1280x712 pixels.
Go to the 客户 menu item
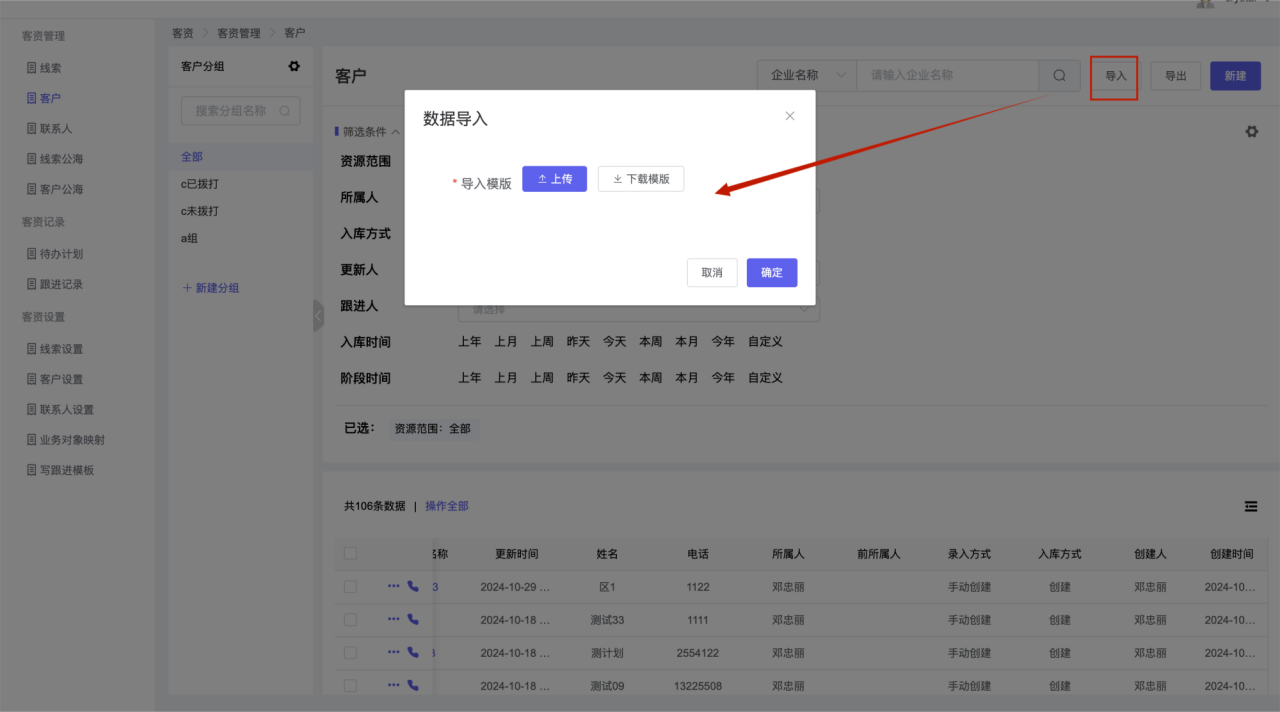click(51, 98)
